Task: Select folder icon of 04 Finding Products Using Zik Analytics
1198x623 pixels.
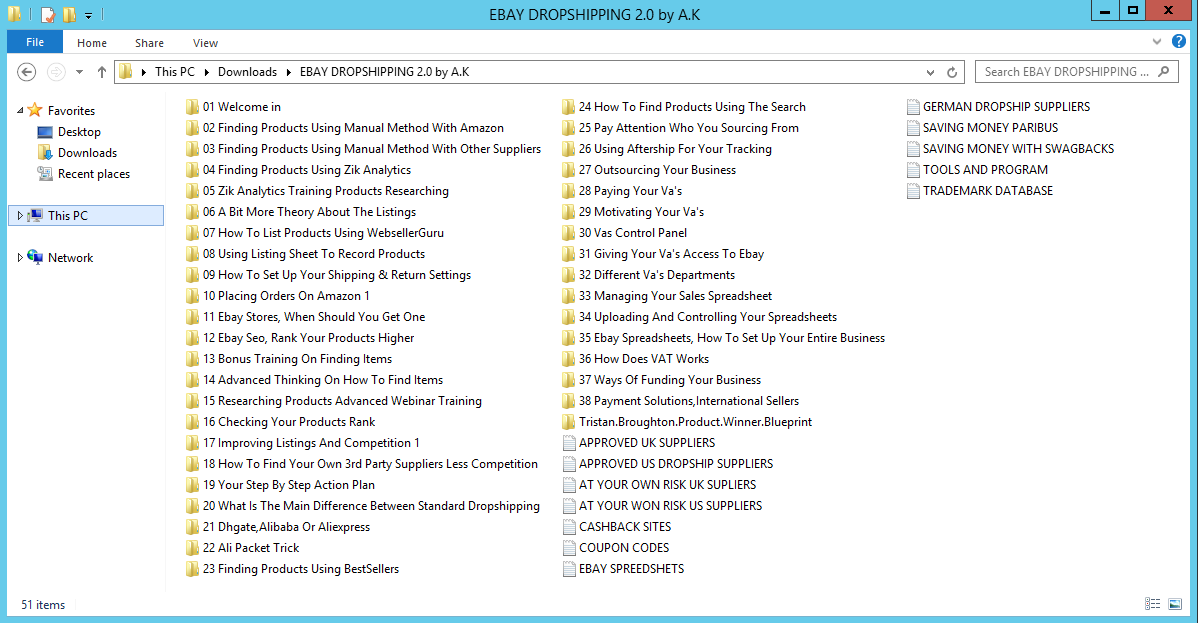Action: pyautogui.click(x=193, y=170)
